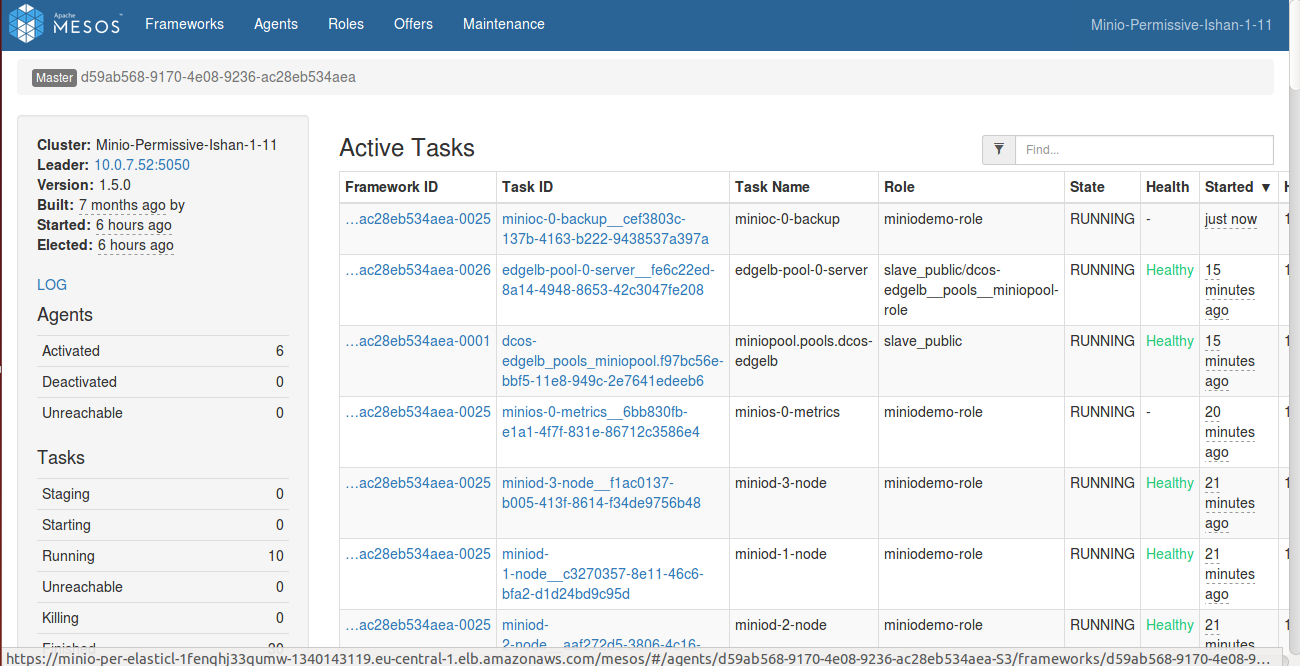1300x666 pixels.
Task: Focus the Find tasks search field
Action: pos(1144,150)
